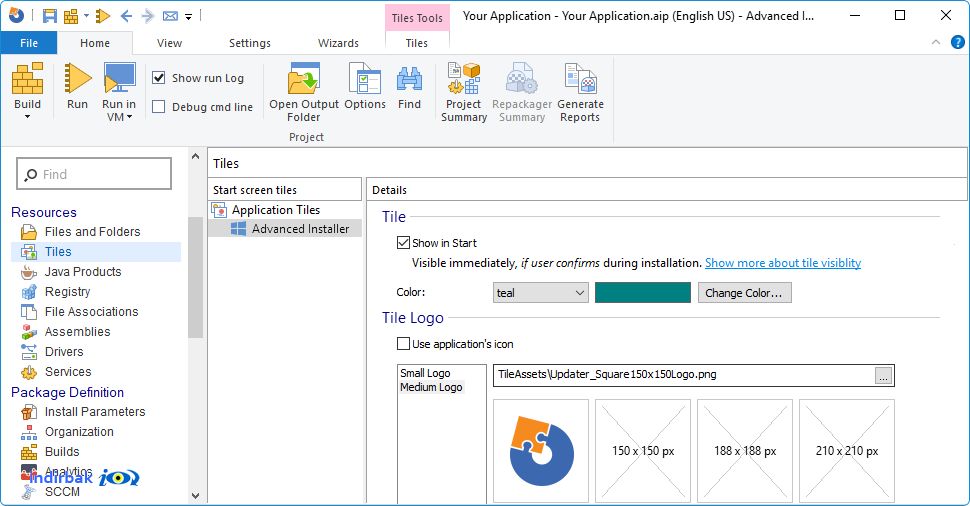Open quick access toolbar customize dropdown
The image size is (970, 506).
(x=189, y=17)
